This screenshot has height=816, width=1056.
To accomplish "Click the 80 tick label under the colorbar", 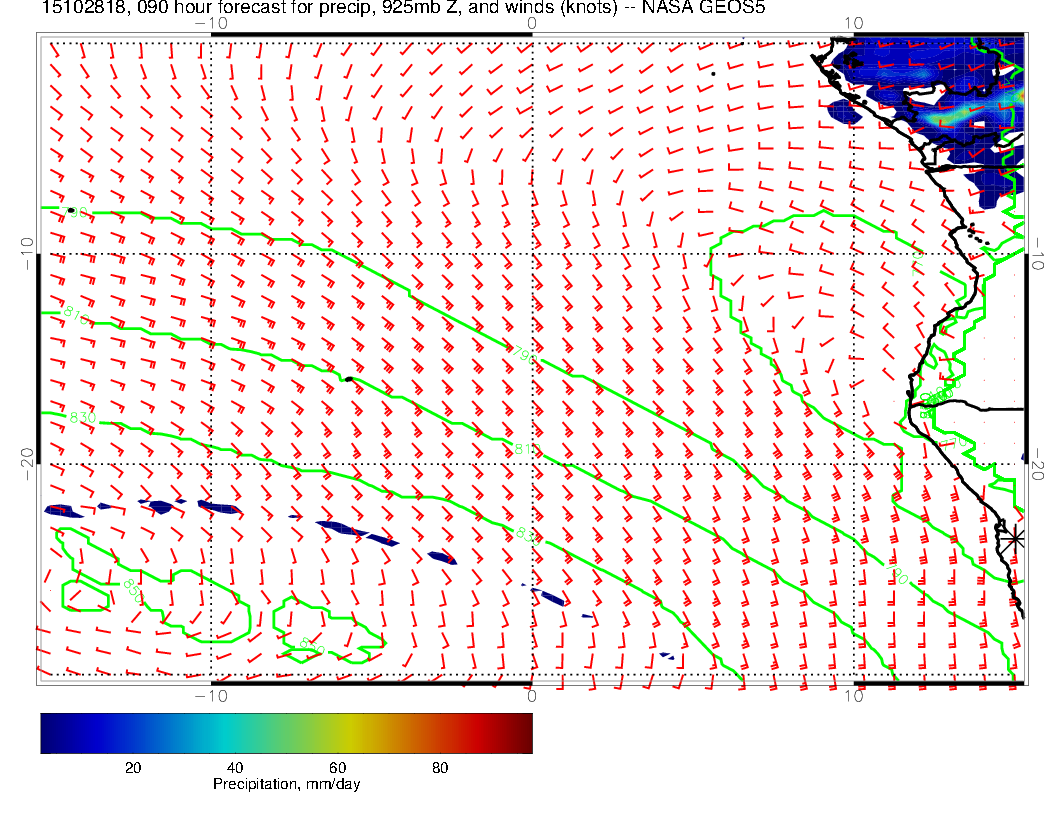I will point(439,767).
